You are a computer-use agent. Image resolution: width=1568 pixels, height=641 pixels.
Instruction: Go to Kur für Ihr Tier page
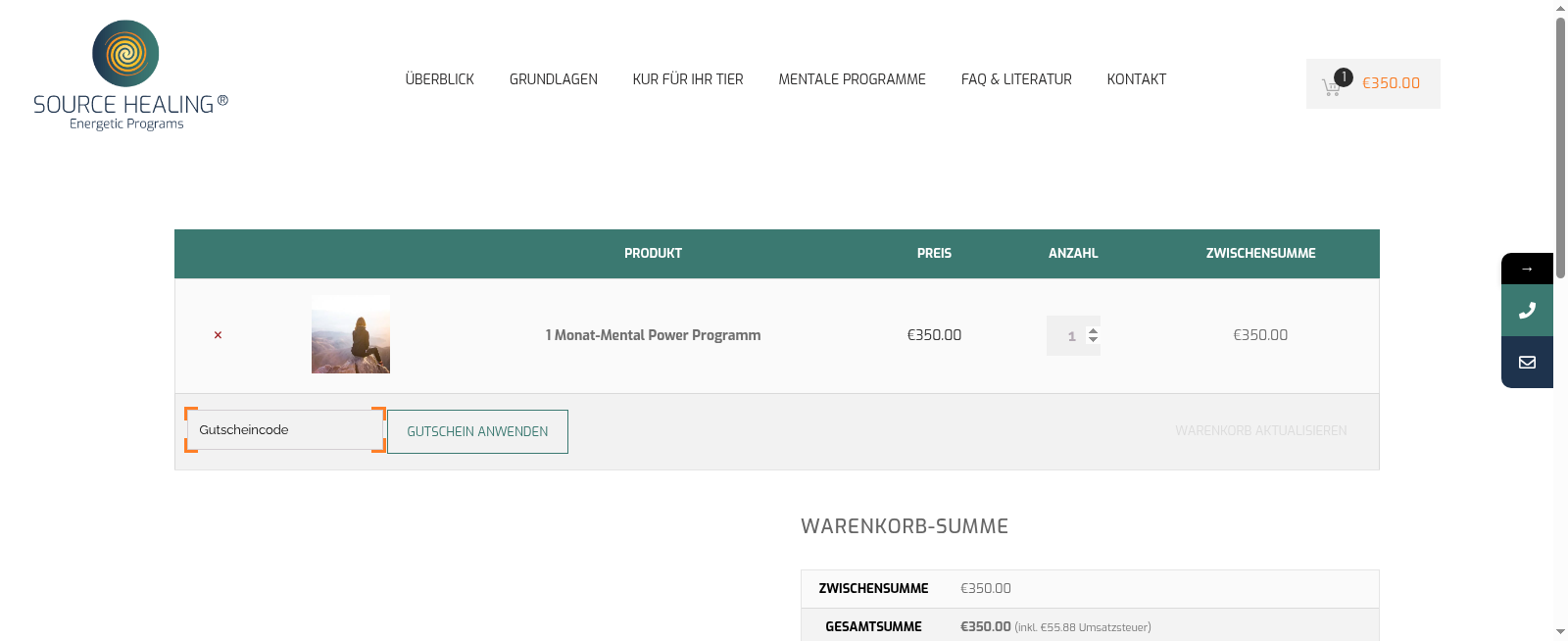688,79
